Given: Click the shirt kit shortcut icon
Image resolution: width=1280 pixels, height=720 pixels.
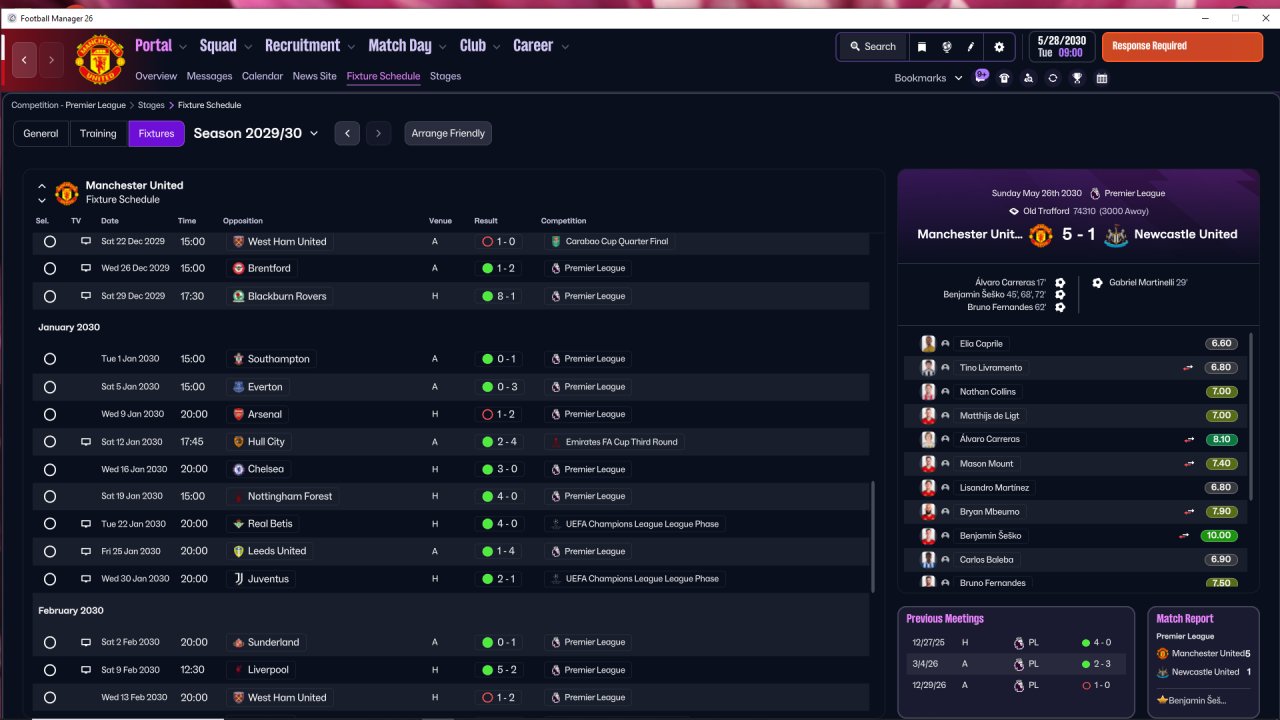Looking at the screenshot, I should point(1004,78).
